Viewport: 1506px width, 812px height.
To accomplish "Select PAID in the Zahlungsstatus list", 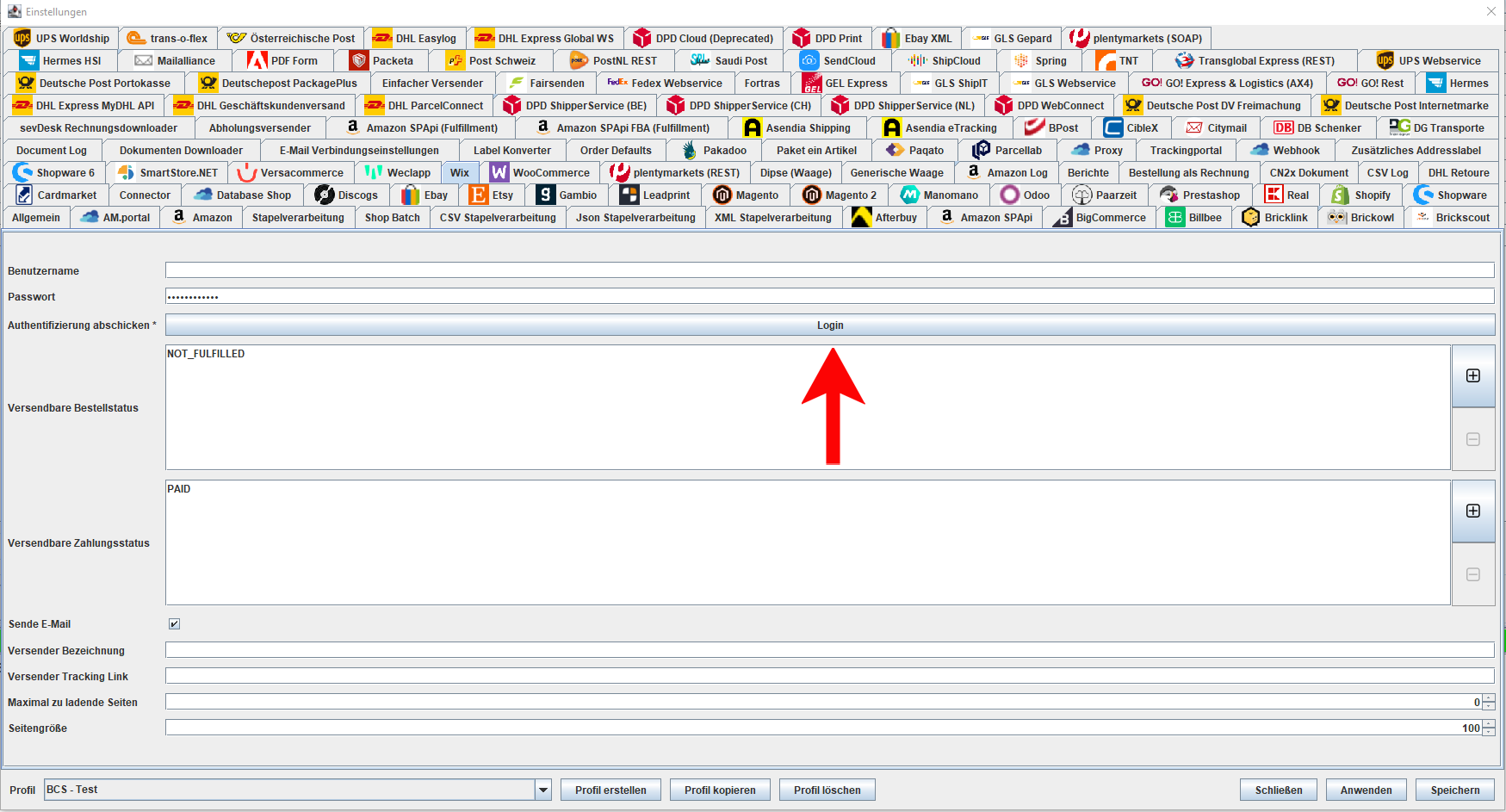I will 179,489.
